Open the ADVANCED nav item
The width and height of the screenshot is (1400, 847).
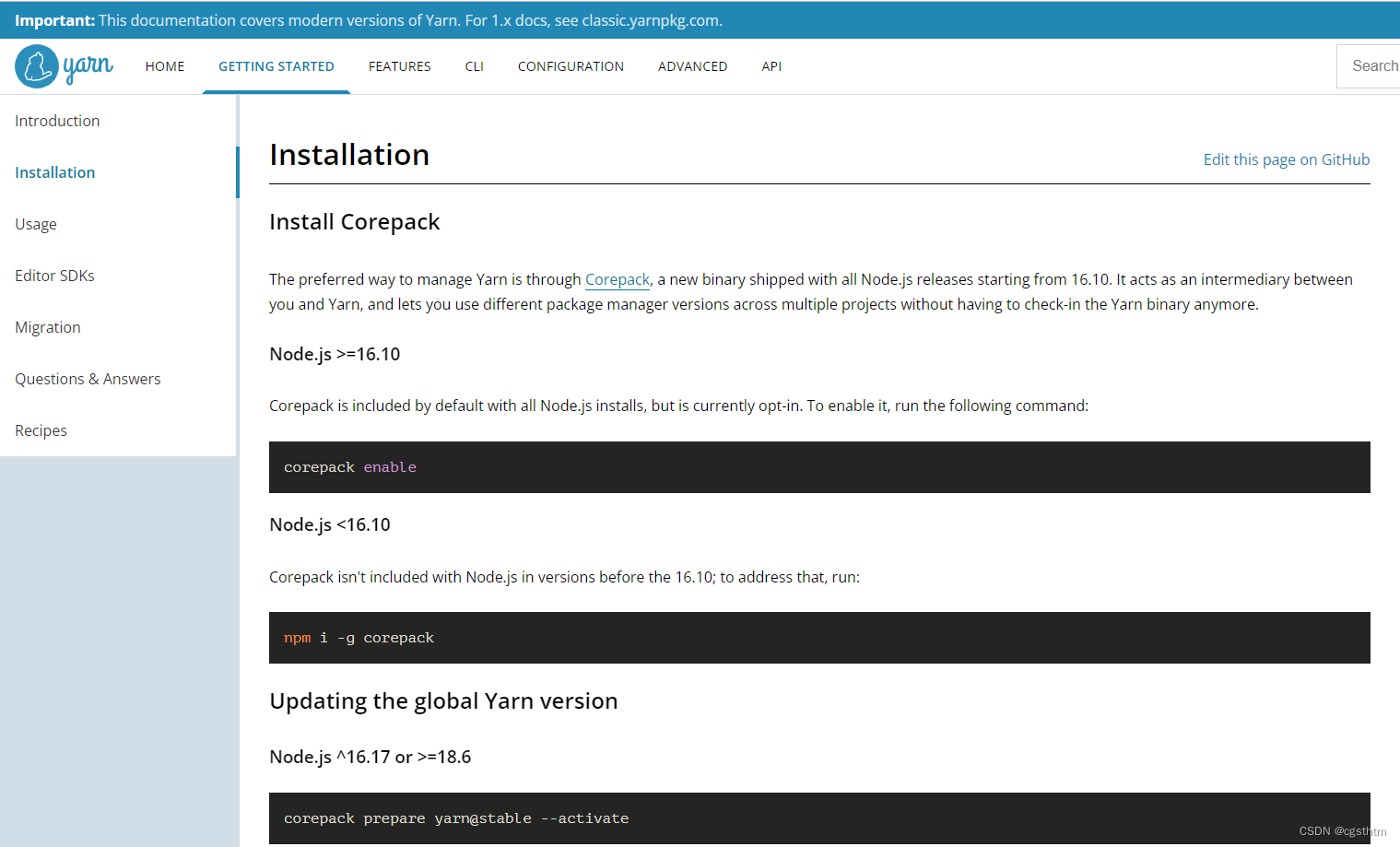point(693,66)
